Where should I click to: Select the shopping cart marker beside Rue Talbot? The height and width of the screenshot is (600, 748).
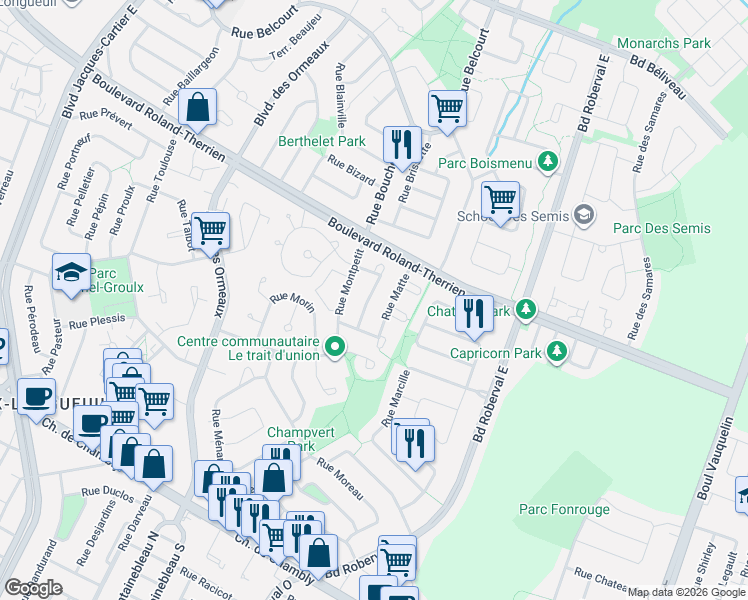point(210,232)
